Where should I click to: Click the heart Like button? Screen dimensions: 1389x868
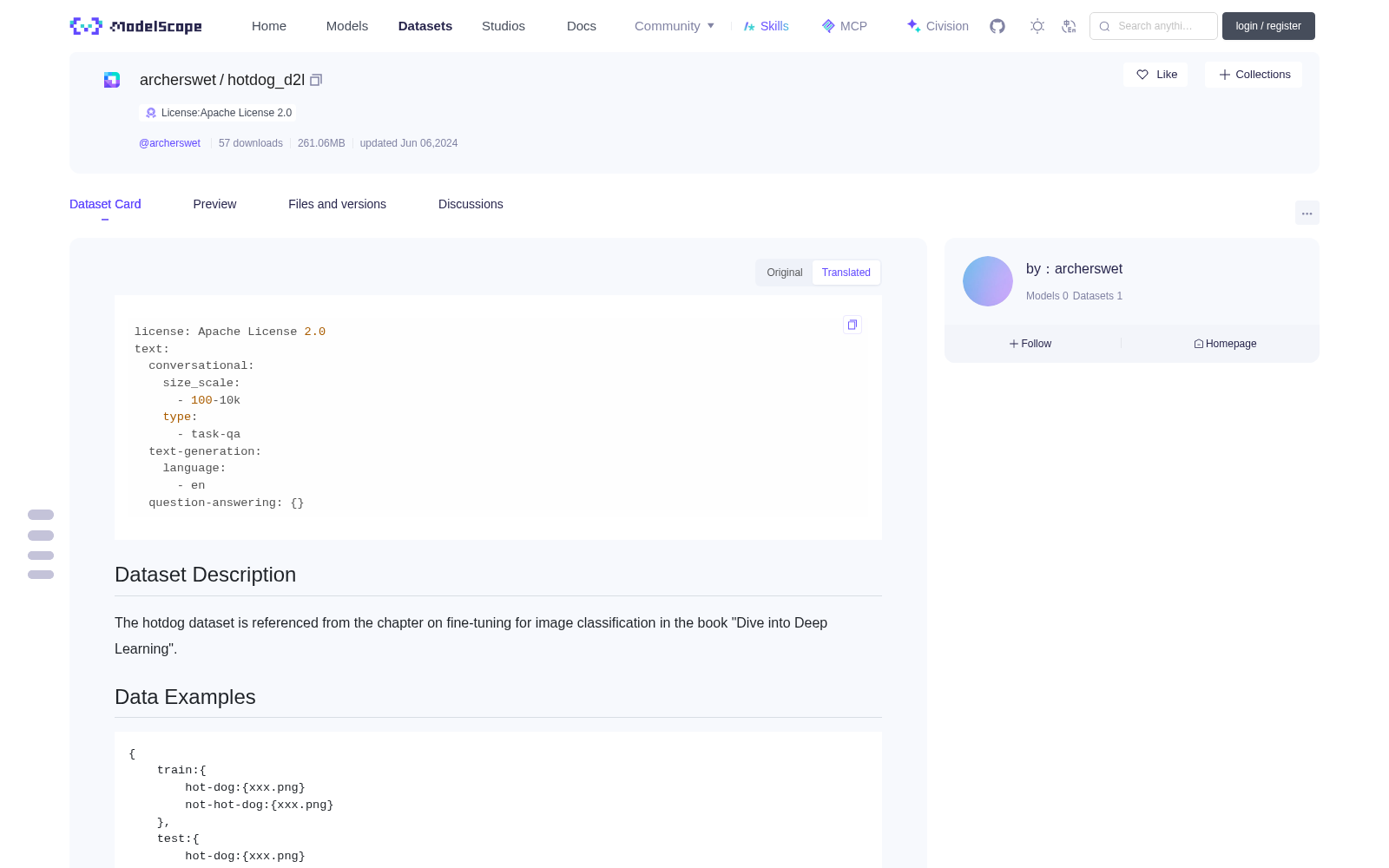pyautogui.click(x=1155, y=75)
